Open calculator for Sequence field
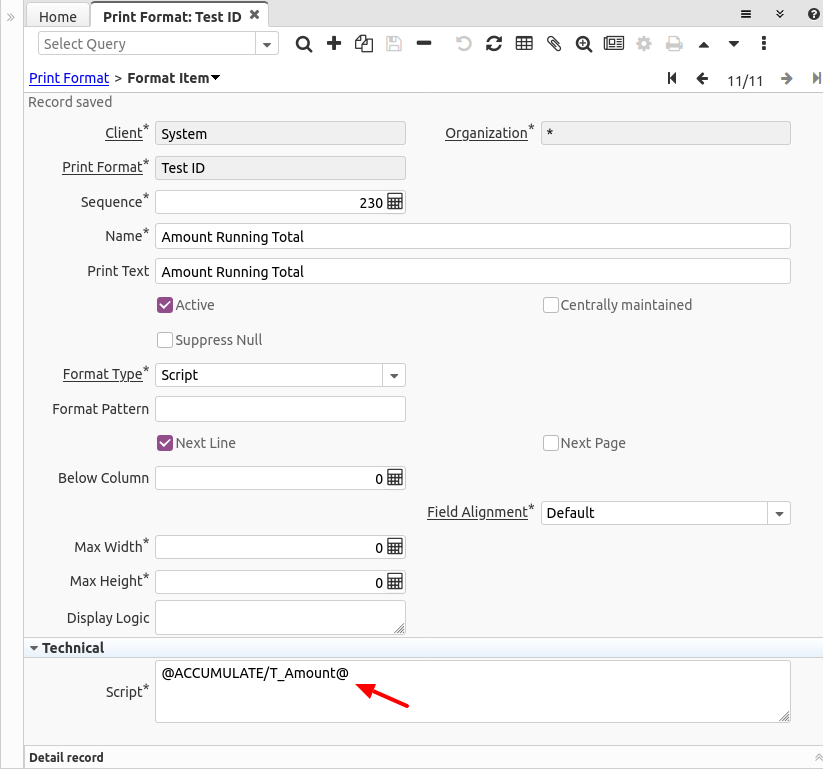This screenshot has width=823, height=769. [395, 202]
